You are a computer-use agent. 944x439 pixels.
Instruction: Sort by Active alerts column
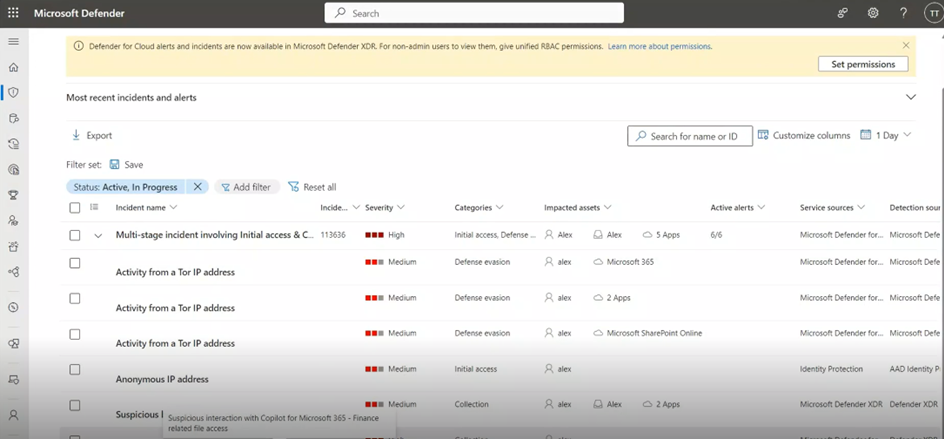point(738,208)
